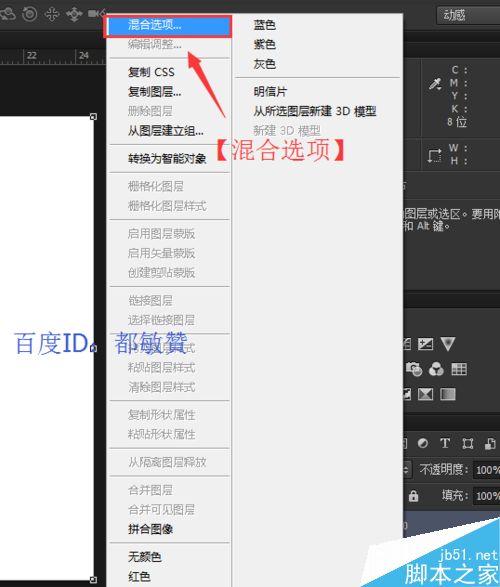Click 清除图层样式 menu entry
Image resolution: width=500 pixels, height=587 pixels.
pyautogui.click(x=168, y=387)
